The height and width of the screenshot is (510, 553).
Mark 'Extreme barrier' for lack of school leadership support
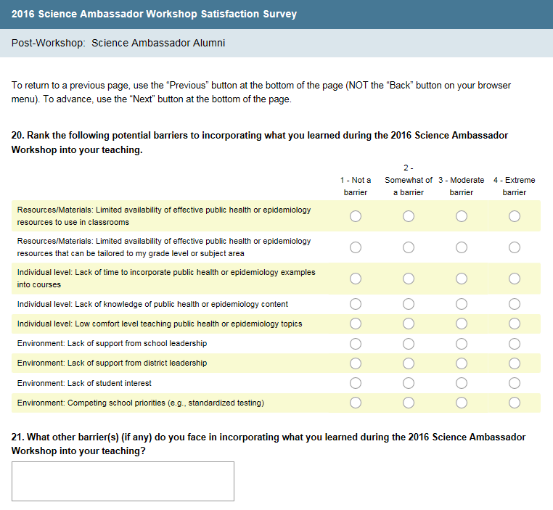(514, 344)
